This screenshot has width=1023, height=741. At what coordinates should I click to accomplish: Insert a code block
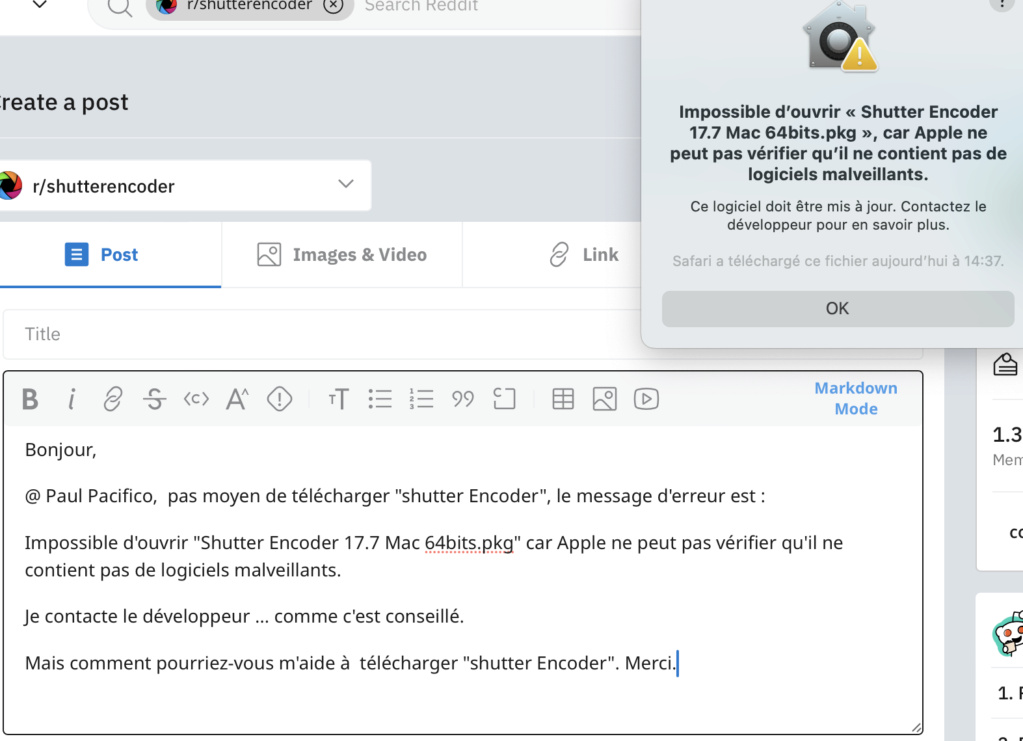[504, 399]
